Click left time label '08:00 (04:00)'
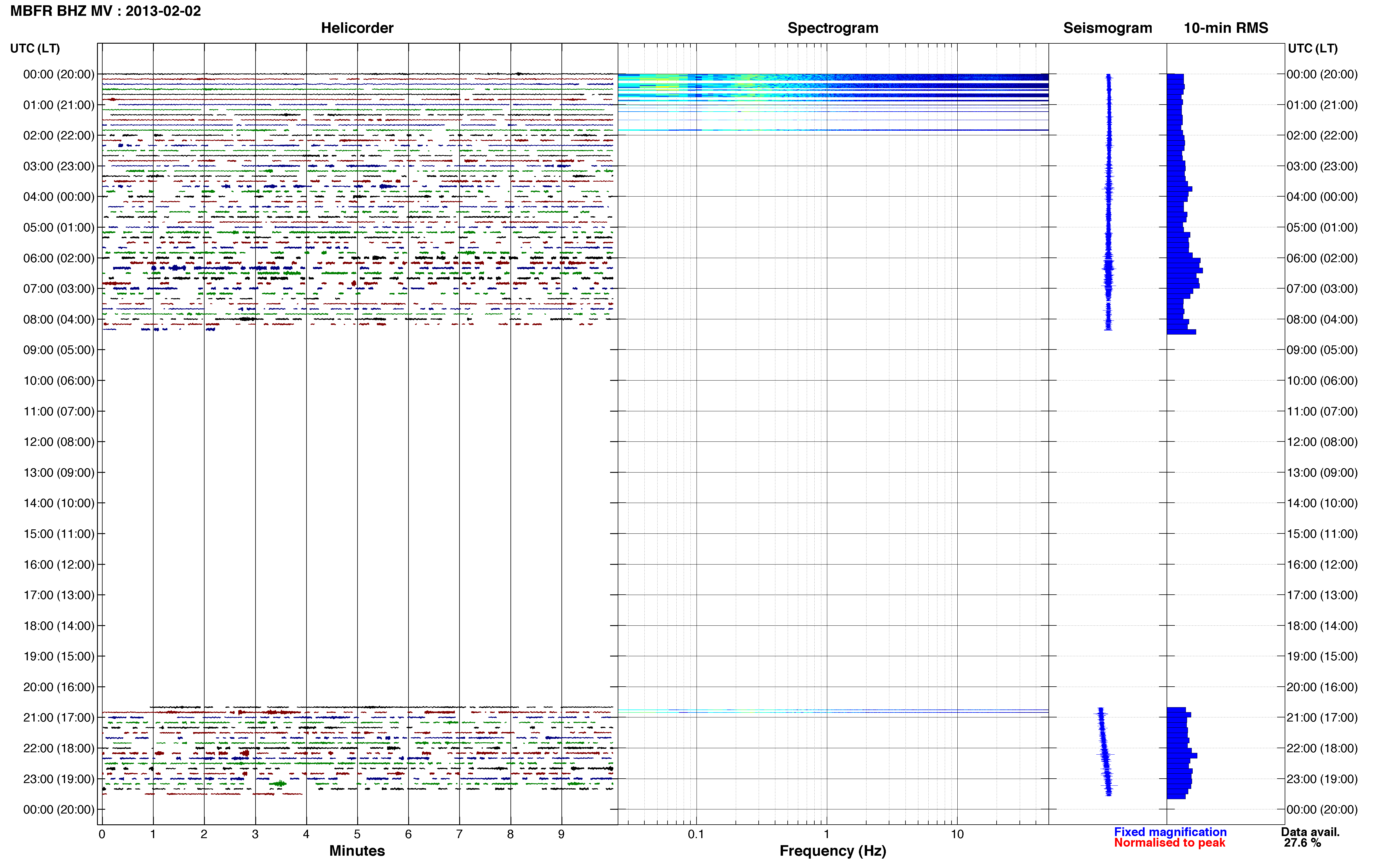Image resolution: width=1389 pixels, height=868 pixels. click(x=59, y=319)
